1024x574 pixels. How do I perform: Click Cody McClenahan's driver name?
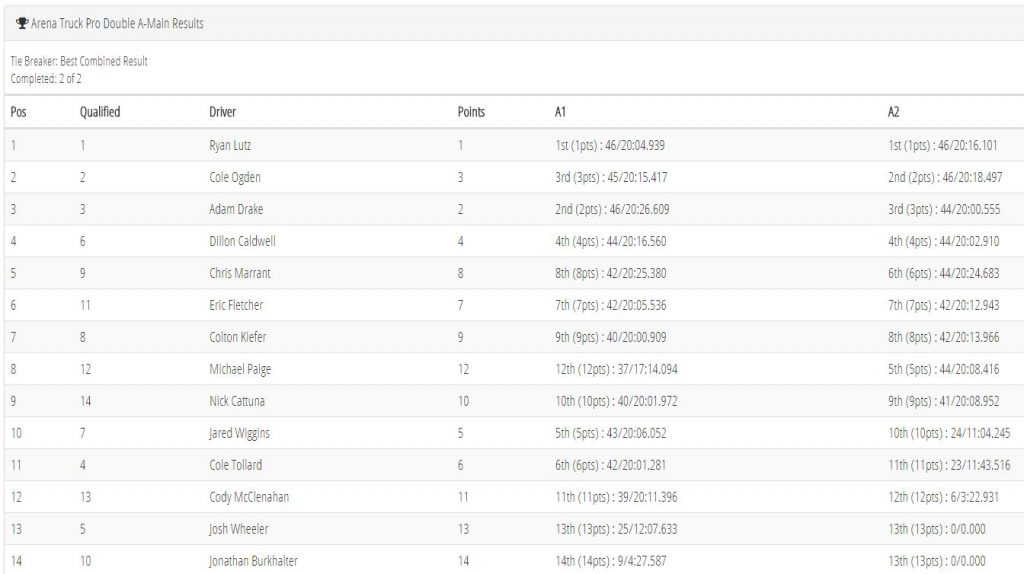(x=249, y=497)
